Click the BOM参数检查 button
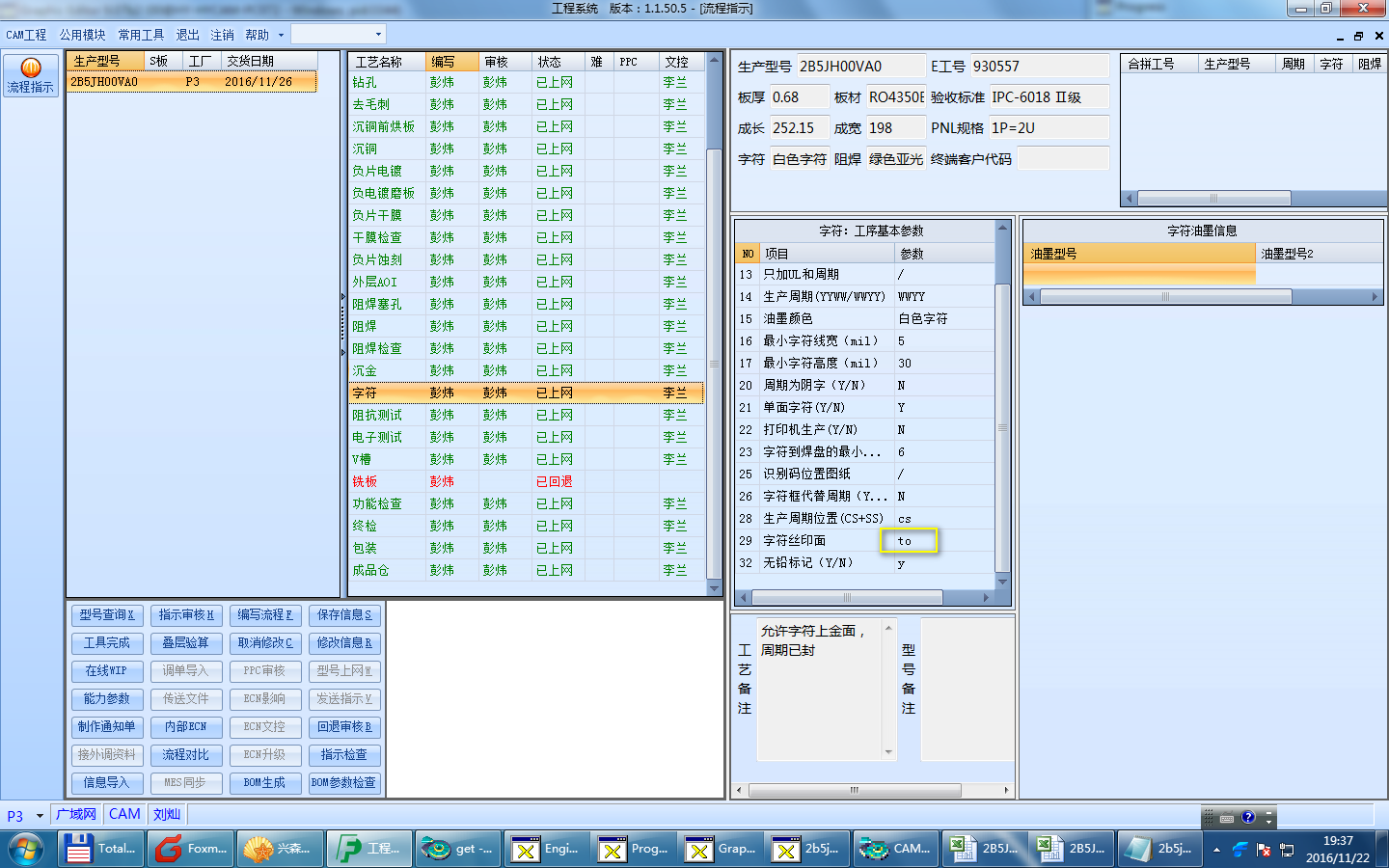 click(344, 783)
